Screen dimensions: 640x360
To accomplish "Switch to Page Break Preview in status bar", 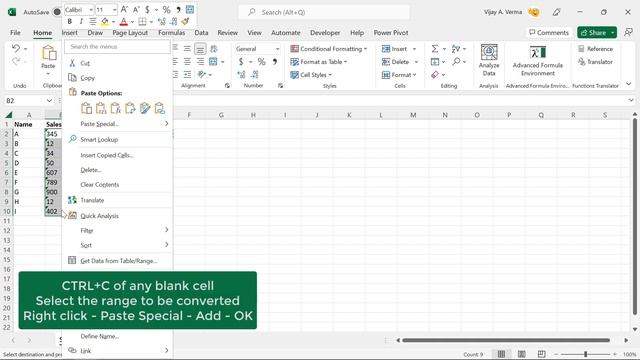I will click(x=542, y=354).
